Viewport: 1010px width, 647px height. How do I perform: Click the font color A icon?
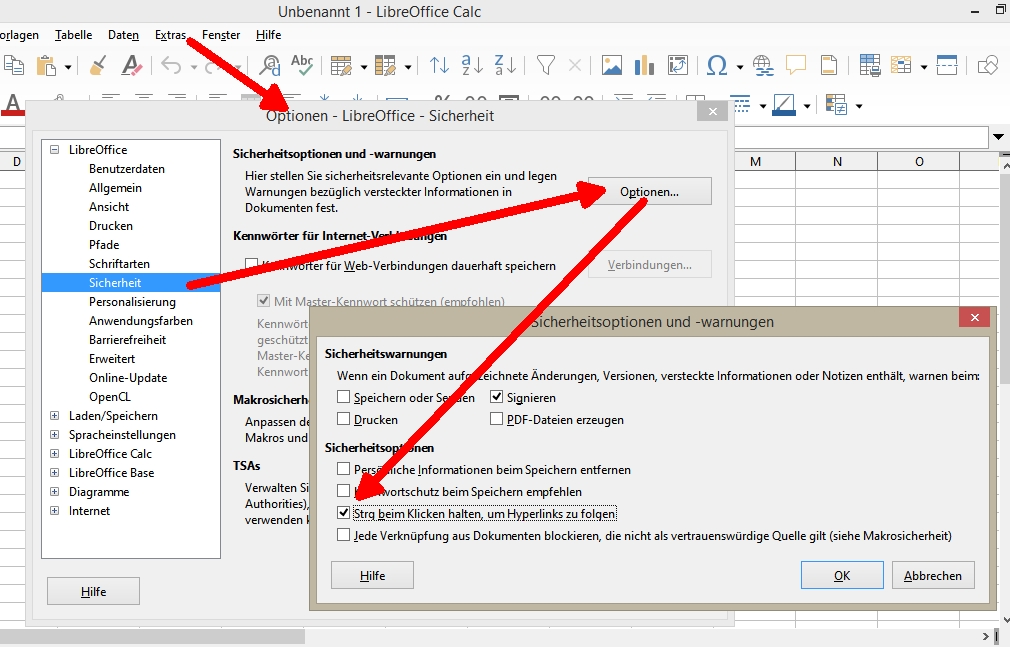click(x=12, y=104)
